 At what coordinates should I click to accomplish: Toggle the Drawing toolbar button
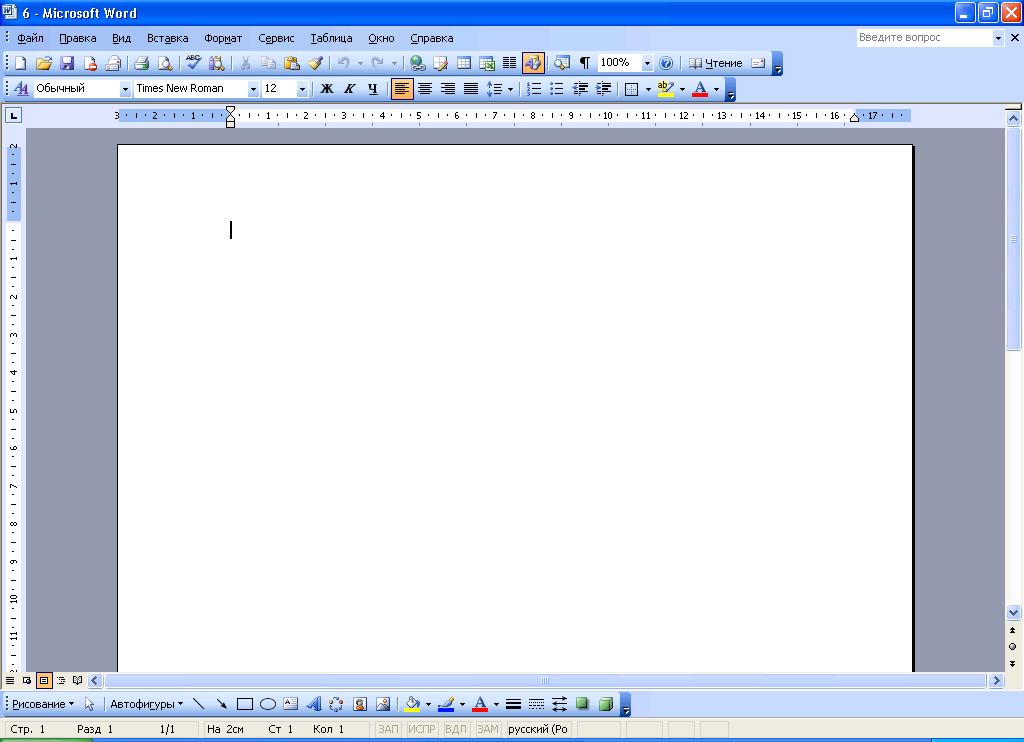pyautogui.click(x=533, y=63)
